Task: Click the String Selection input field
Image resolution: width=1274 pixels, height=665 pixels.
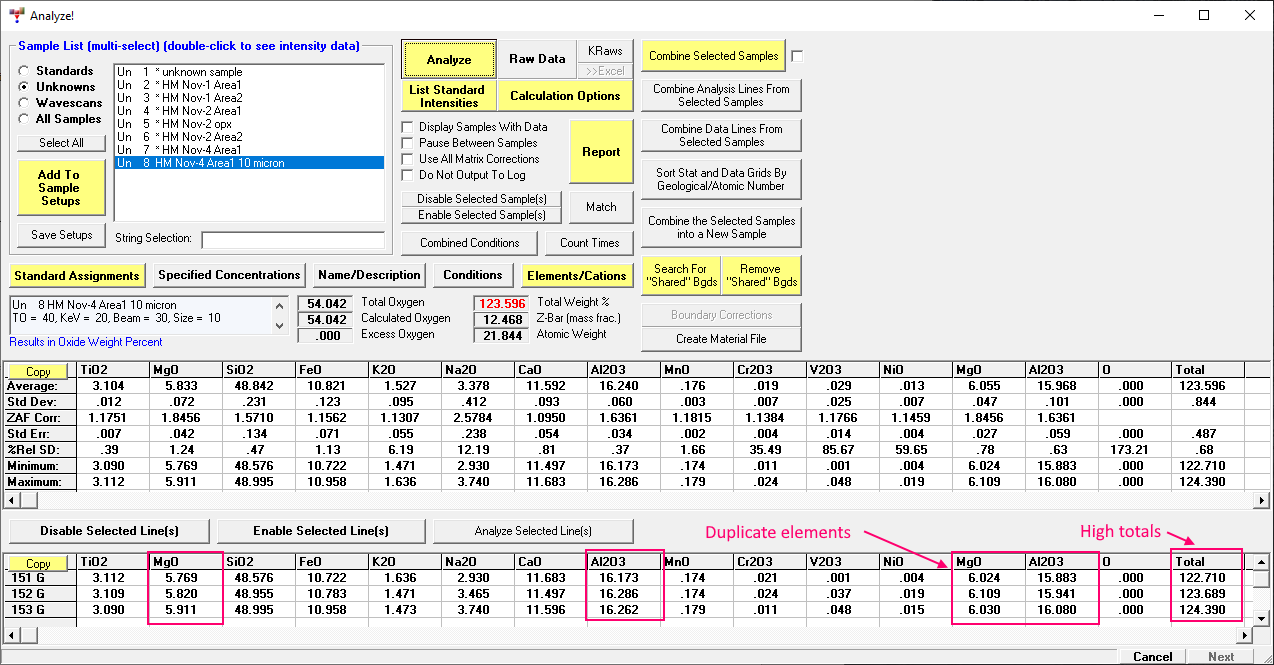Action: point(292,240)
